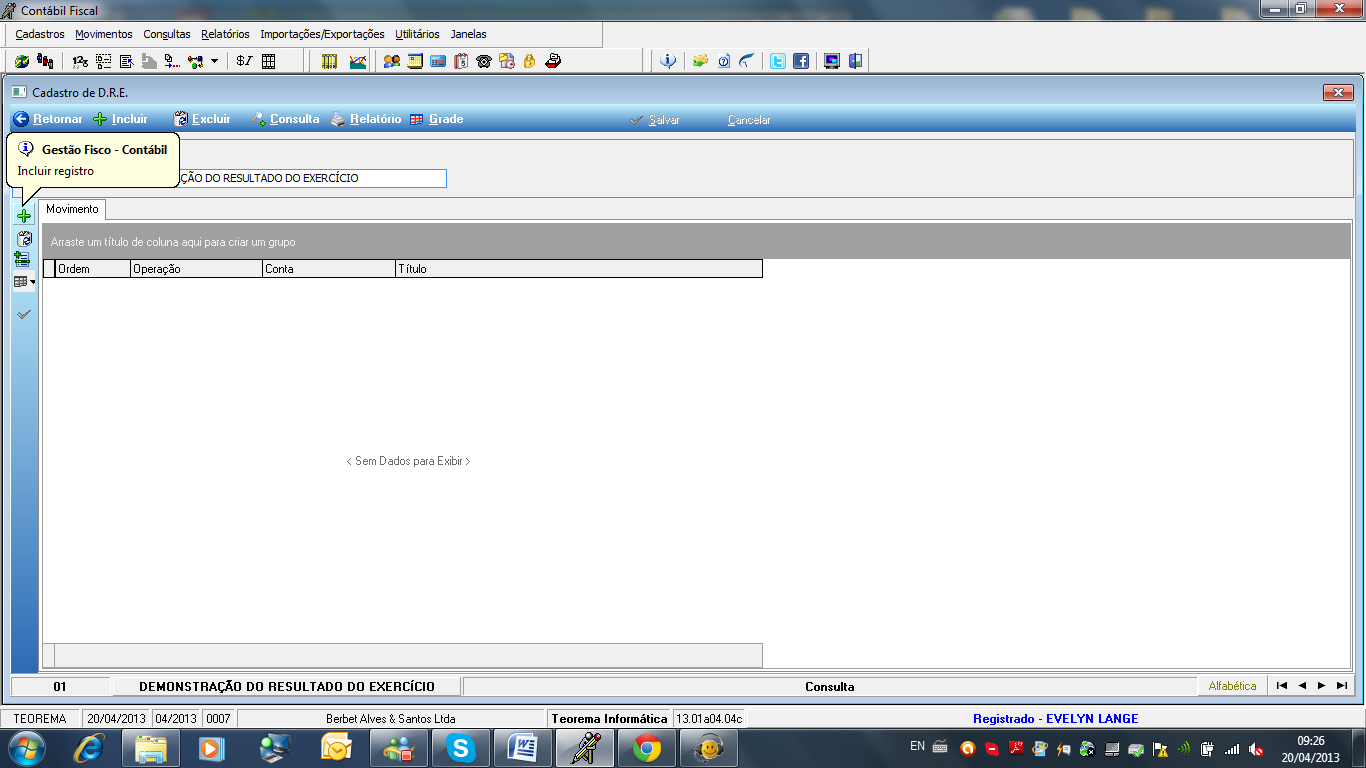Open the Importações/Exportações menu
The height and width of the screenshot is (768, 1366).
pyautogui.click(x=322, y=34)
